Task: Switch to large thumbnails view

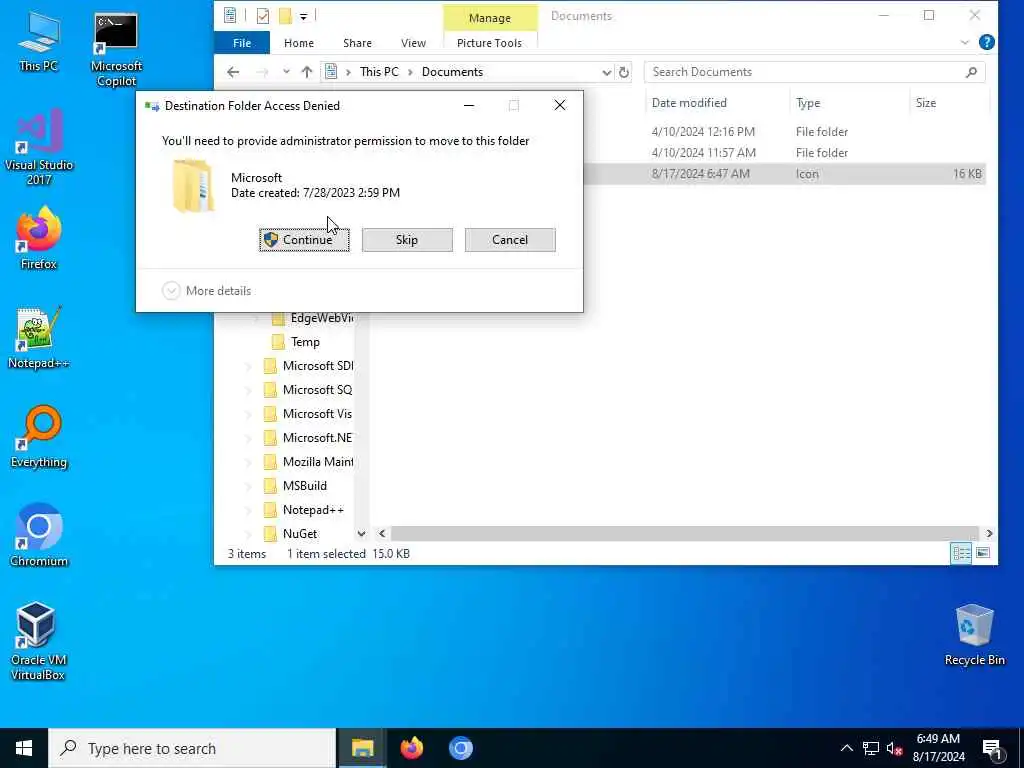Action: (982, 554)
